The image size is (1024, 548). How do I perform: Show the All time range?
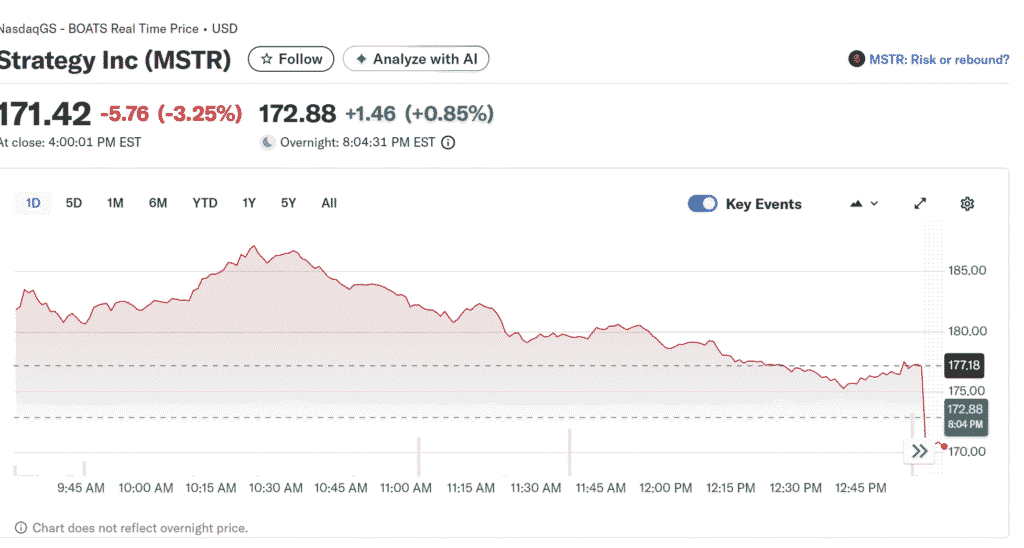tap(329, 203)
